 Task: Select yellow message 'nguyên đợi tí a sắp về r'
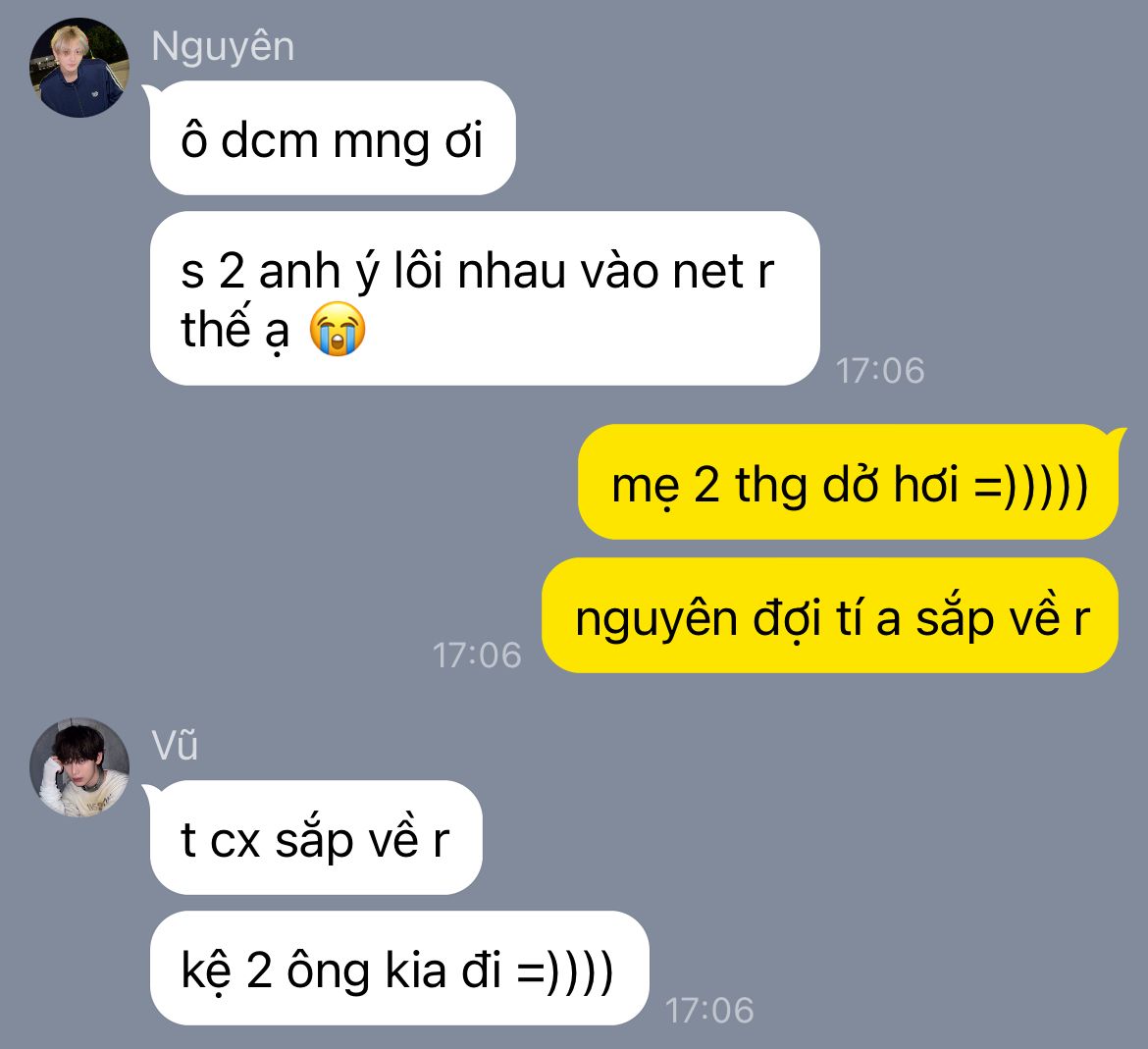tap(830, 615)
